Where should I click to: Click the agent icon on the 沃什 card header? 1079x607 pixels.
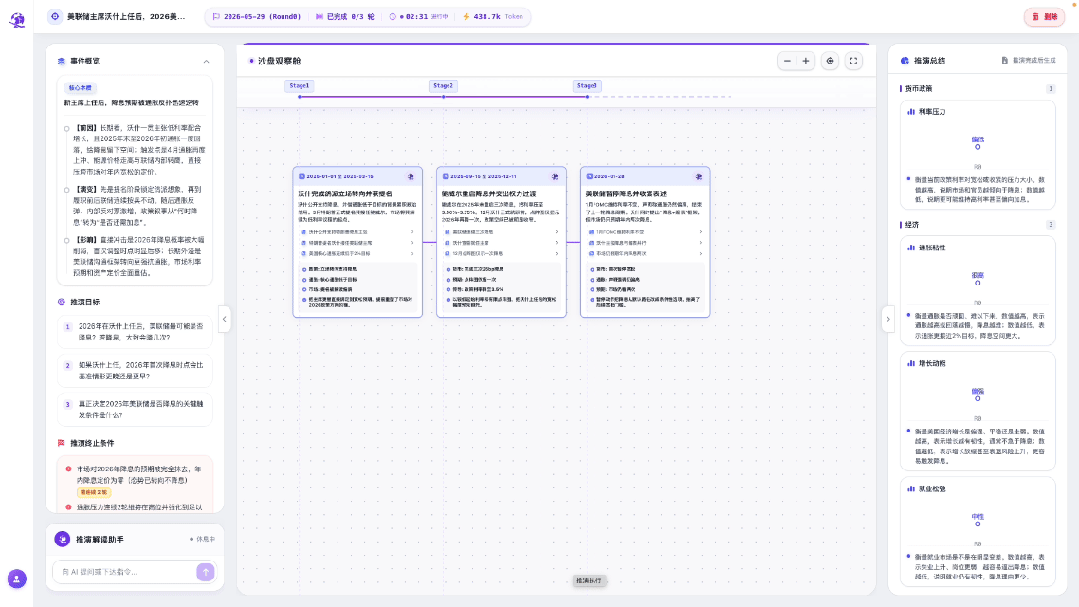click(x=411, y=177)
